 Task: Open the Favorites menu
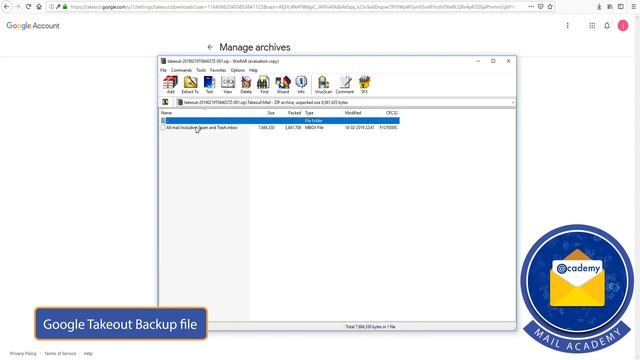[218, 70]
